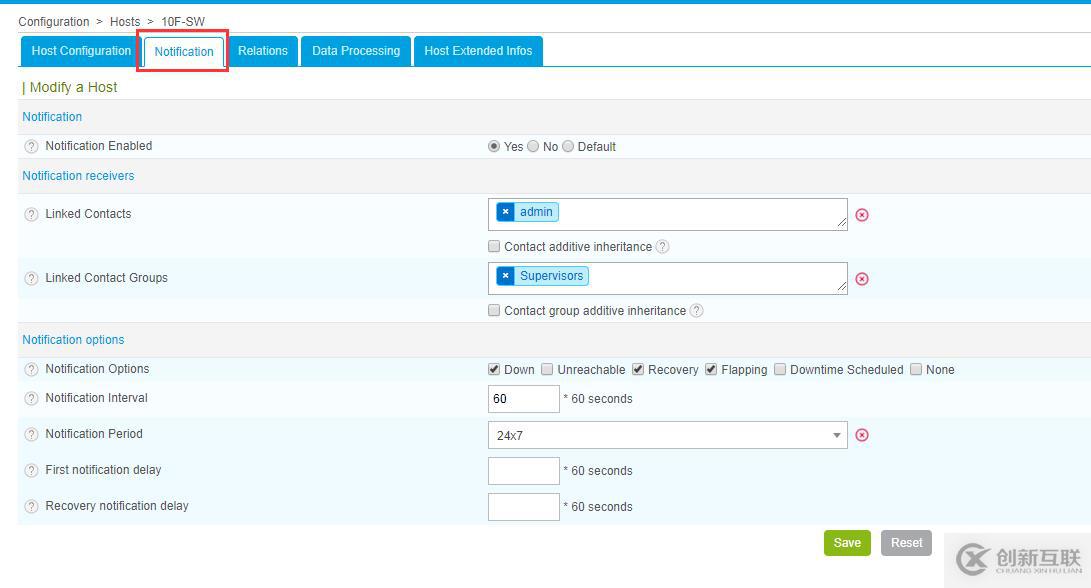The height and width of the screenshot is (588, 1091).
Task: Click the First notification delay field
Action: pyautogui.click(x=524, y=471)
